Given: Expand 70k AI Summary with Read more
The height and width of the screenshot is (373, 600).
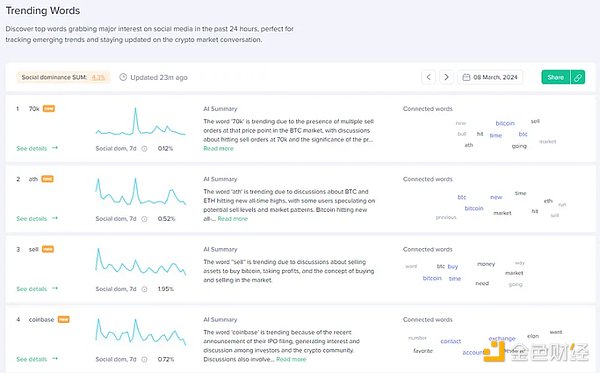Looking at the screenshot, I should tap(218, 148).
